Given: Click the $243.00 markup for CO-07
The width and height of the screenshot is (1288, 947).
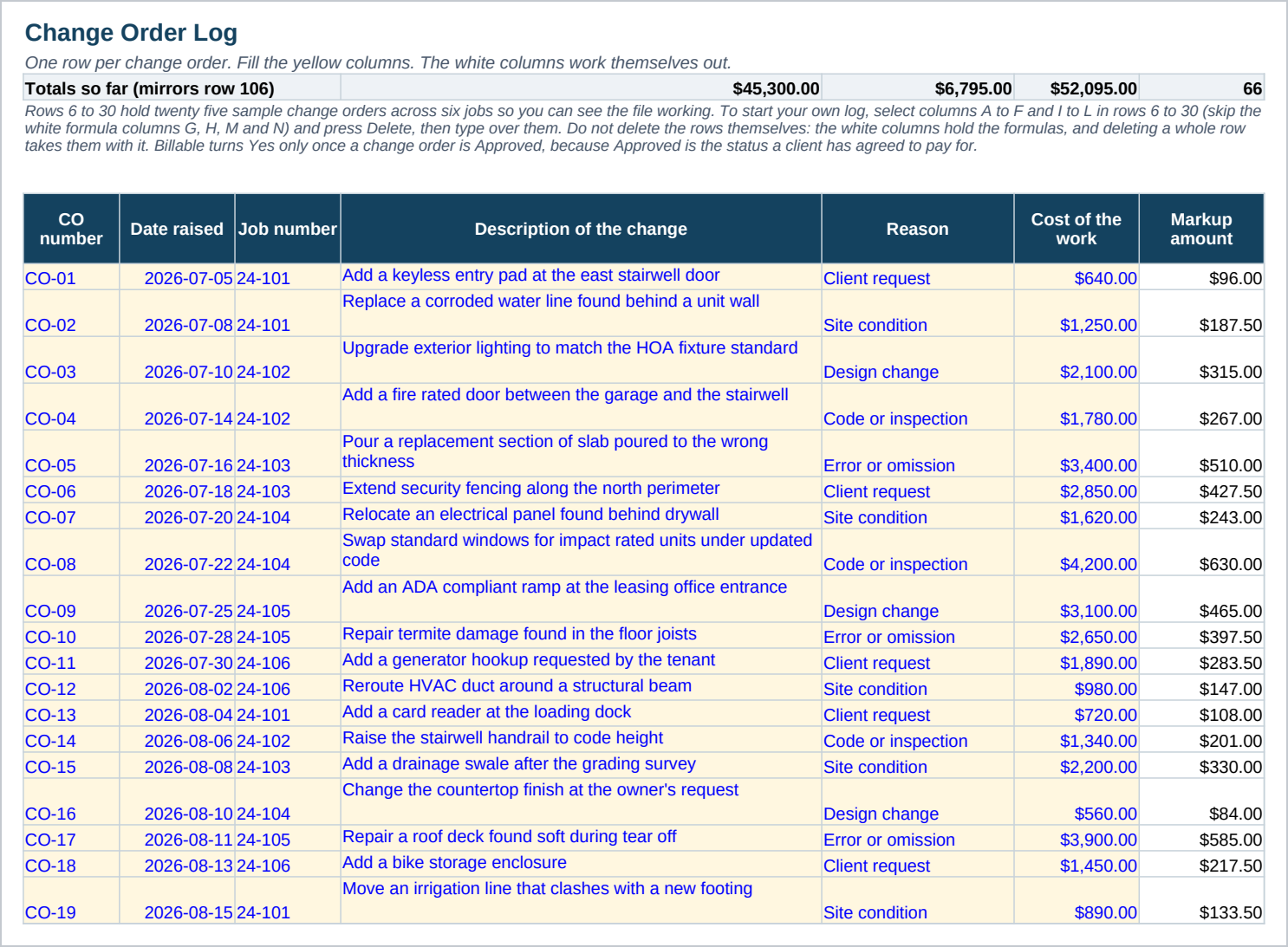Looking at the screenshot, I should point(1201,516).
